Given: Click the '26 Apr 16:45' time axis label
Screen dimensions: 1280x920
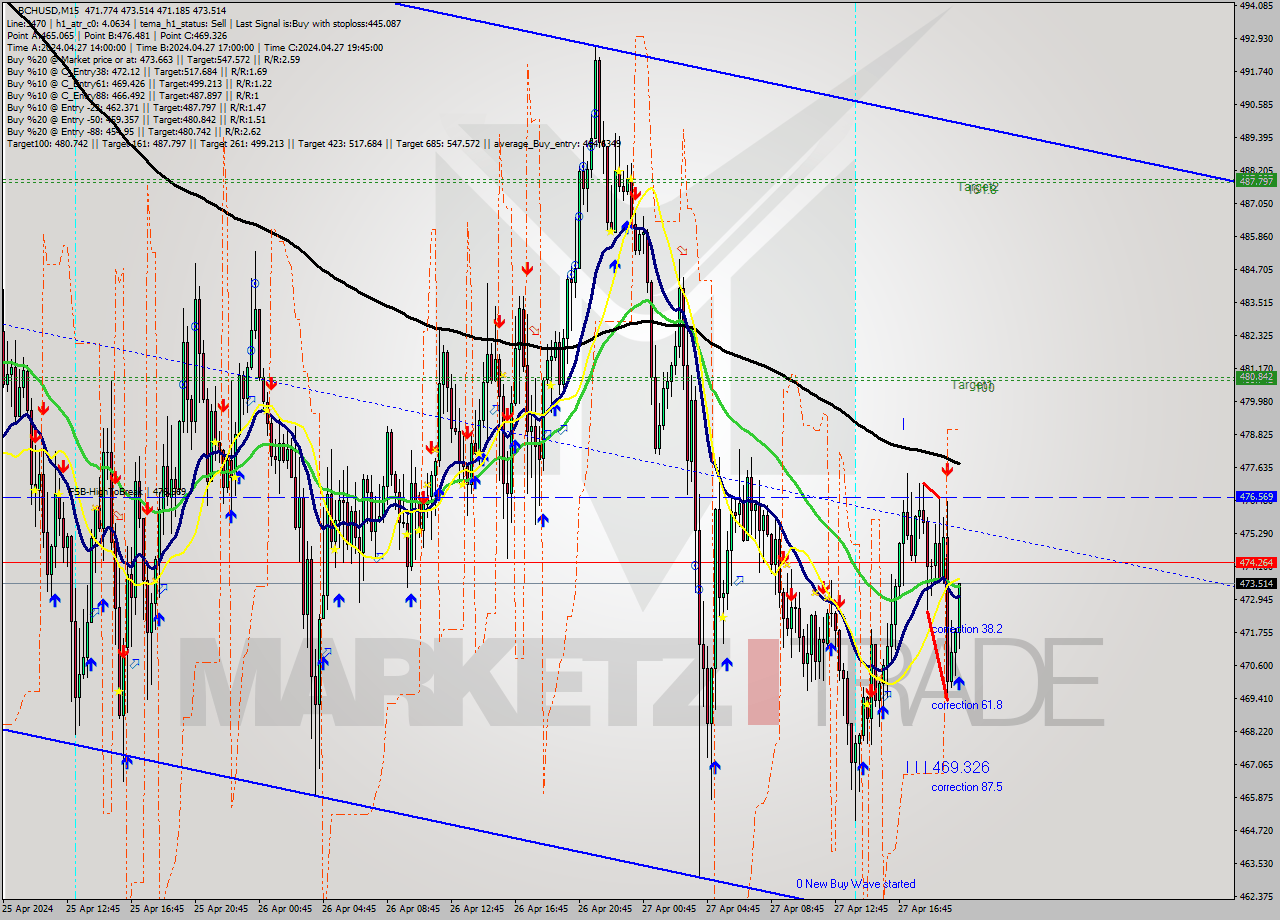Looking at the screenshot, I should 542,909.
